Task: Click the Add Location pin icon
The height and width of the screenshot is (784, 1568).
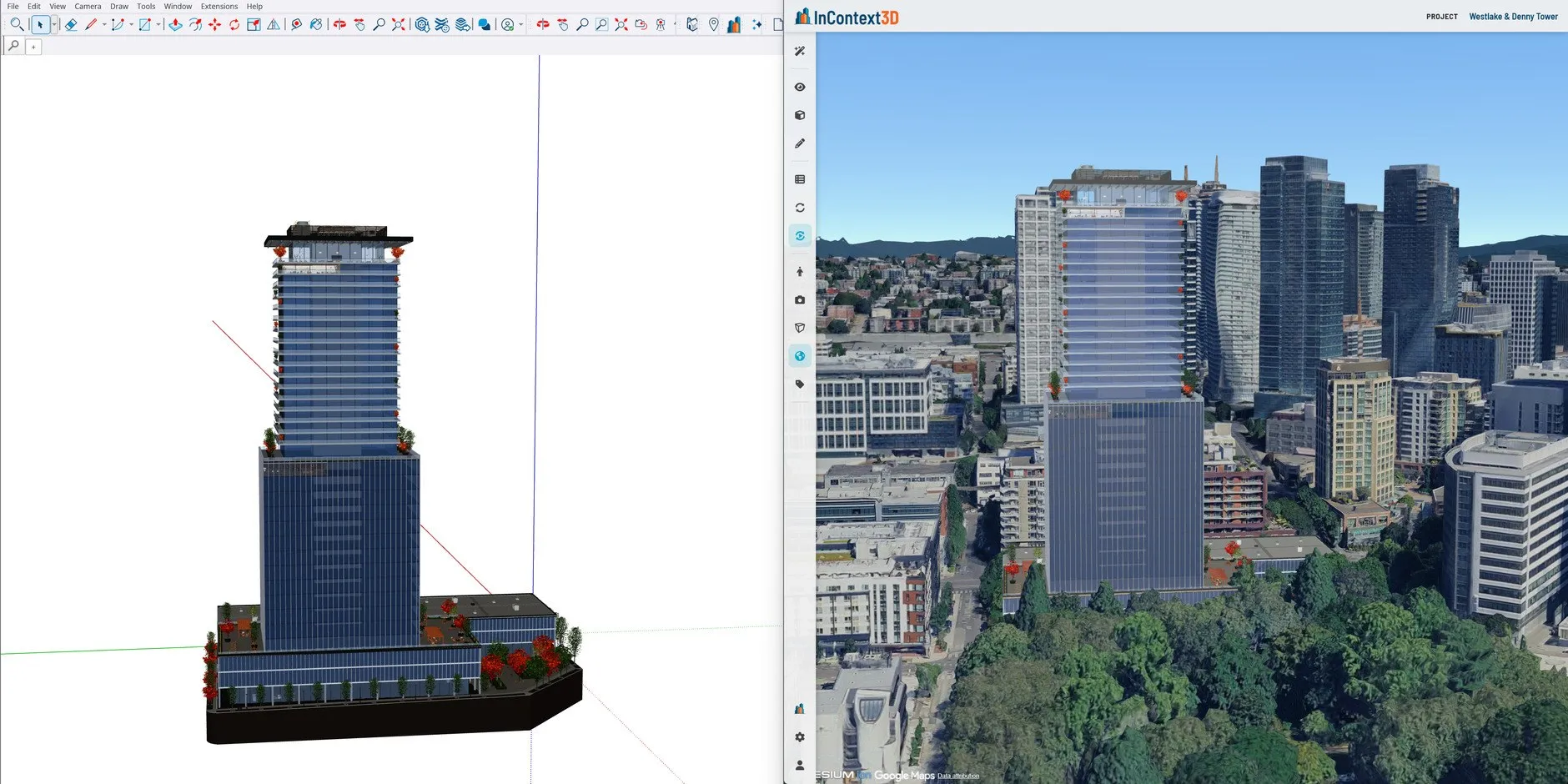Action: point(714,25)
